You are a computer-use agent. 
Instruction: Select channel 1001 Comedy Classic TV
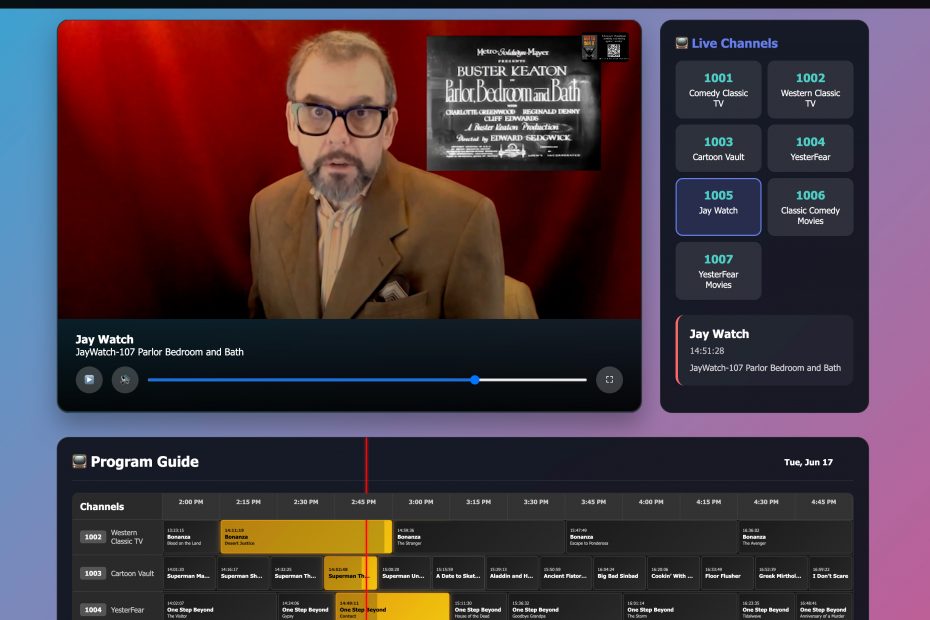(x=718, y=89)
